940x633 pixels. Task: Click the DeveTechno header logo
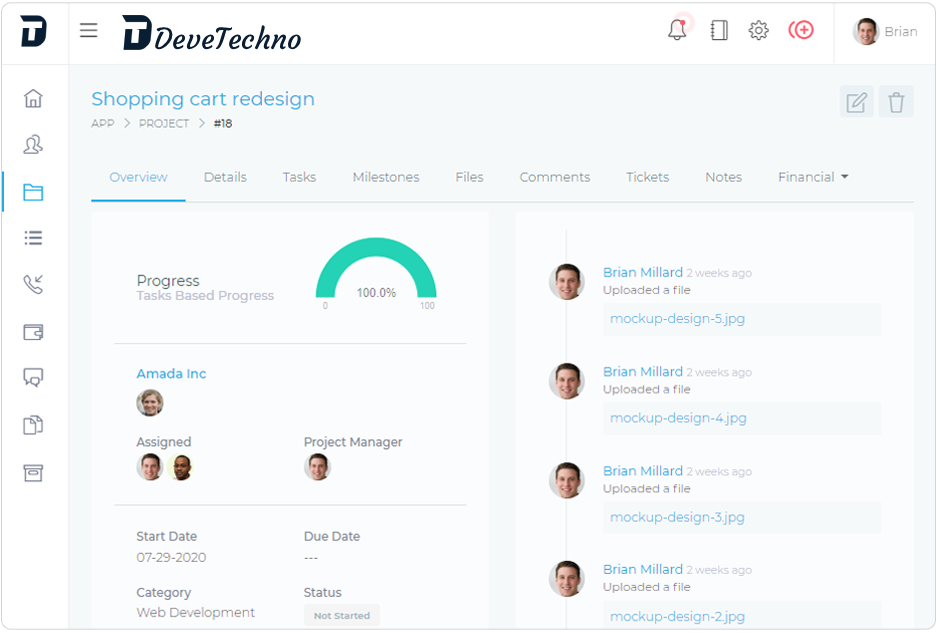(212, 33)
